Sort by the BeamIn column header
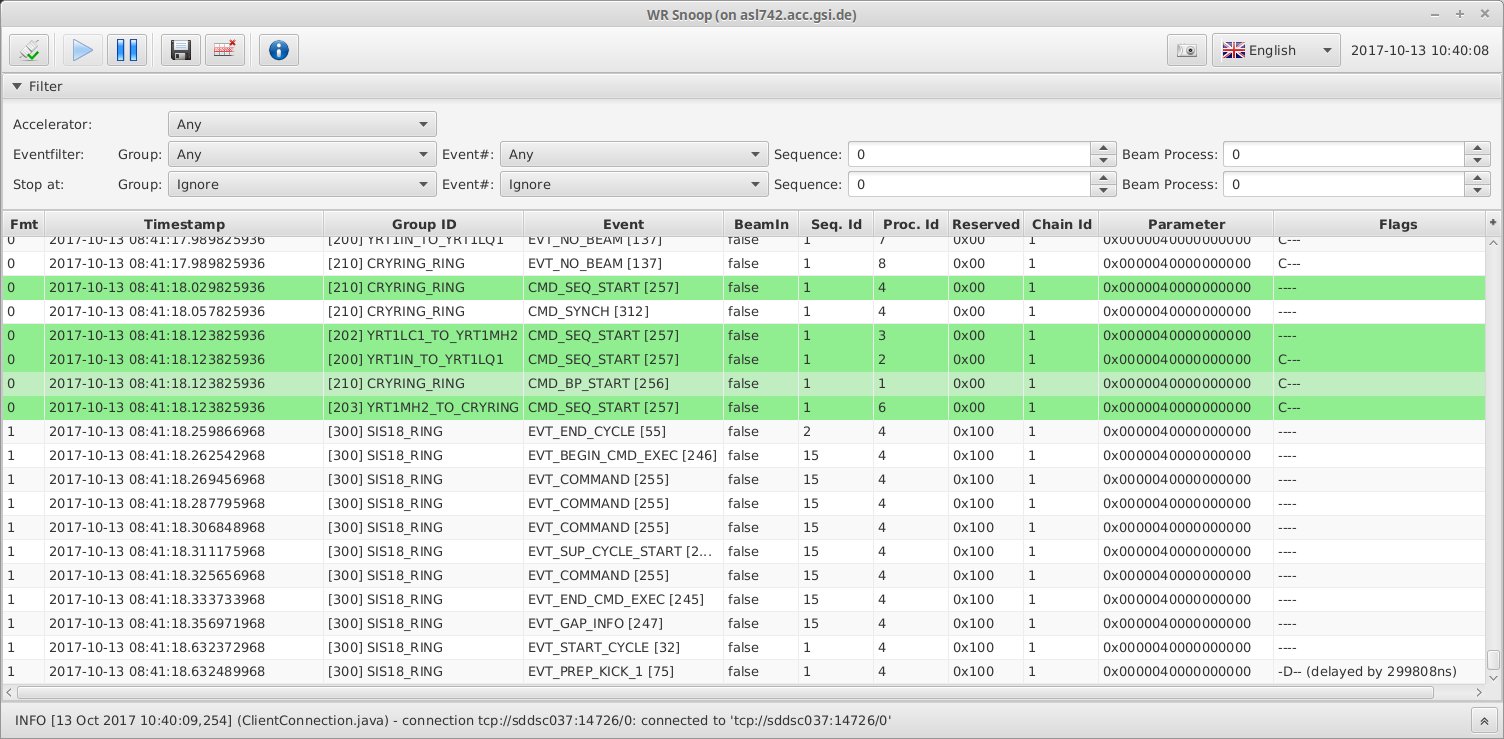This screenshot has width=1504, height=739. (x=761, y=224)
